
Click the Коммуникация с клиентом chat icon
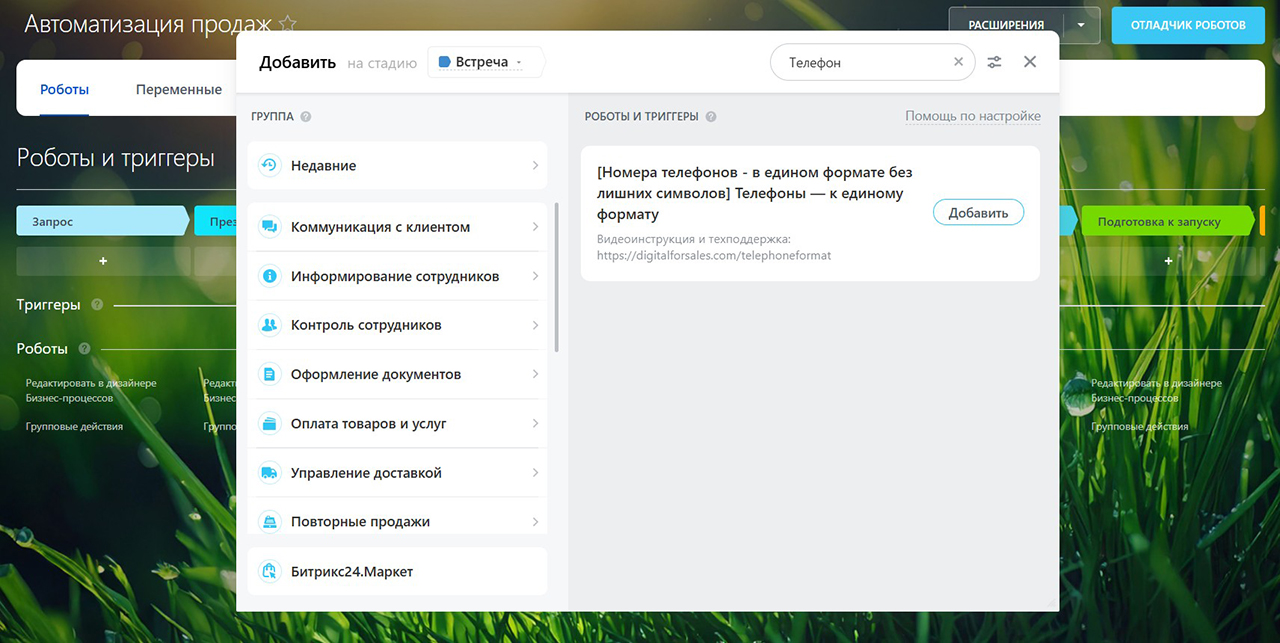coord(268,227)
